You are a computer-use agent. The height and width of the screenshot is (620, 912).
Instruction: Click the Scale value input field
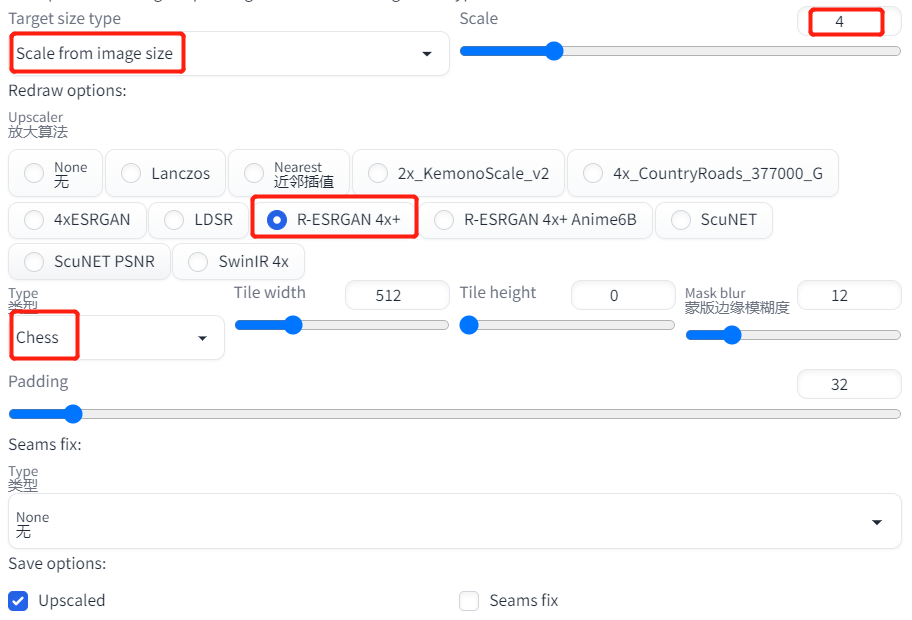tap(849, 22)
